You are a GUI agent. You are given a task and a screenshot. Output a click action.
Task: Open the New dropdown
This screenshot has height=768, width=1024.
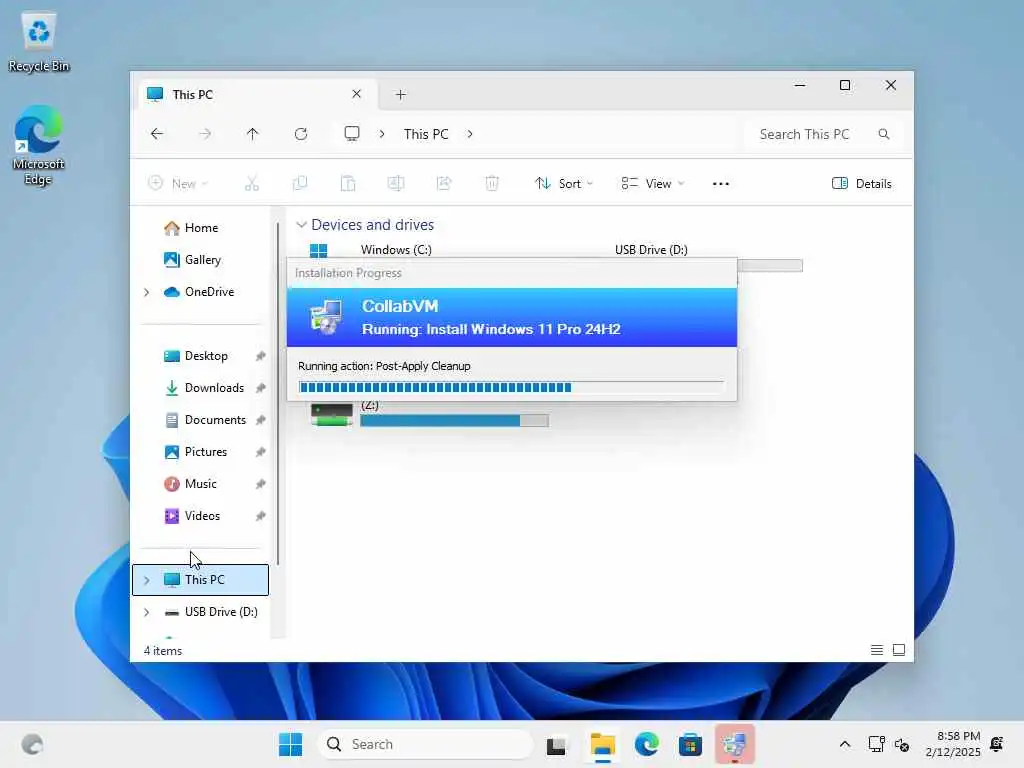(x=178, y=184)
